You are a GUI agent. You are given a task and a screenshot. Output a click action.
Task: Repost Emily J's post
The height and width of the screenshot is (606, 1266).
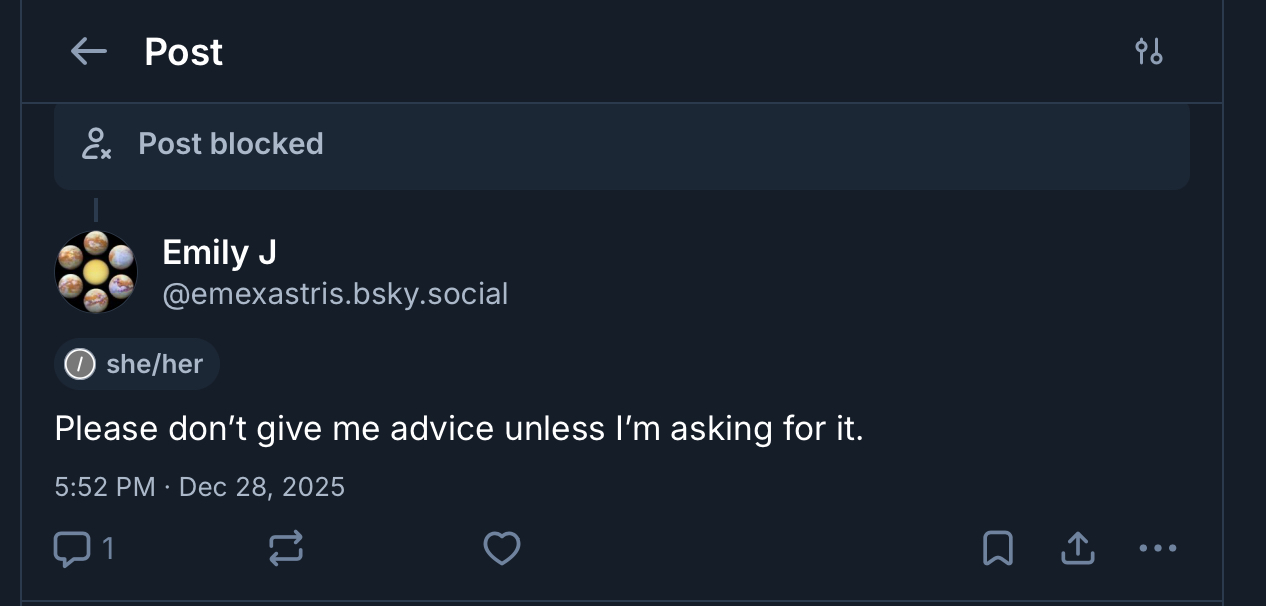pos(286,548)
